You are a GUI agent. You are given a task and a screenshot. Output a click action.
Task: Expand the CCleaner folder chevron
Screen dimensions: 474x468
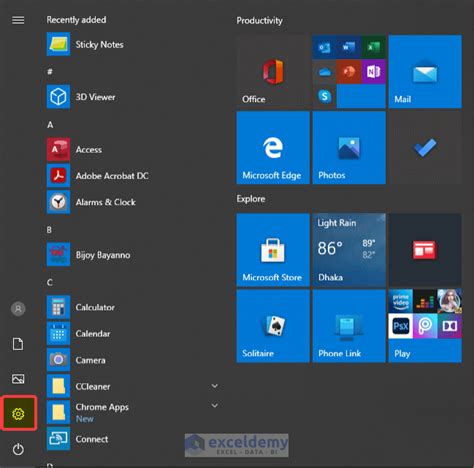215,386
